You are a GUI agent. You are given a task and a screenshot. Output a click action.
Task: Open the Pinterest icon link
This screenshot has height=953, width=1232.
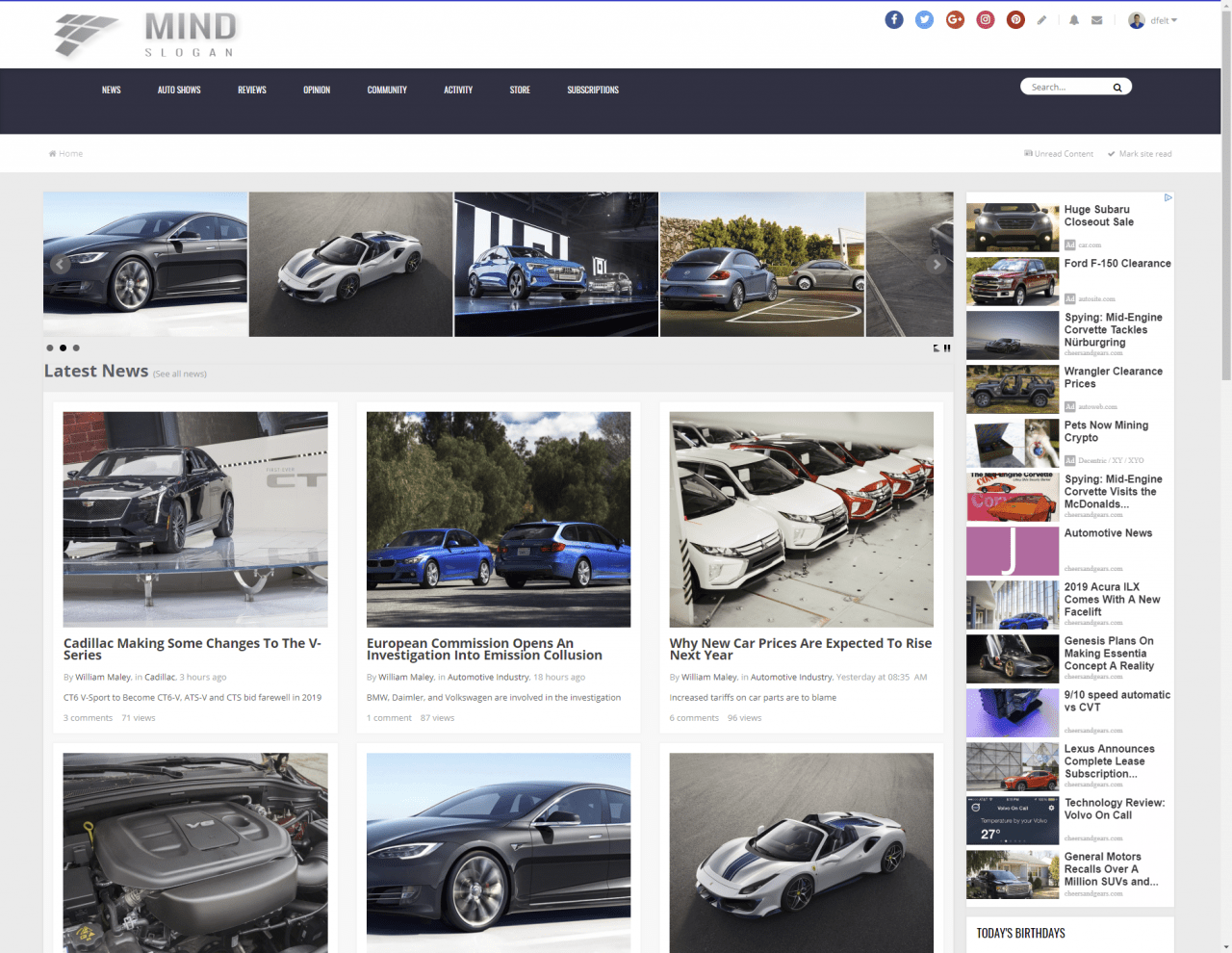1015,20
